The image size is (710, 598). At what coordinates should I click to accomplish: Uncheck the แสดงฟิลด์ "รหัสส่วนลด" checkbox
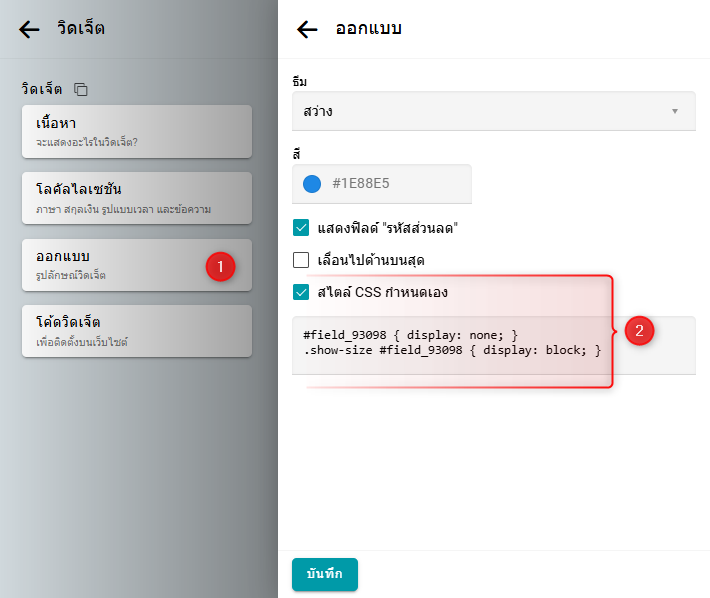tap(301, 228)
